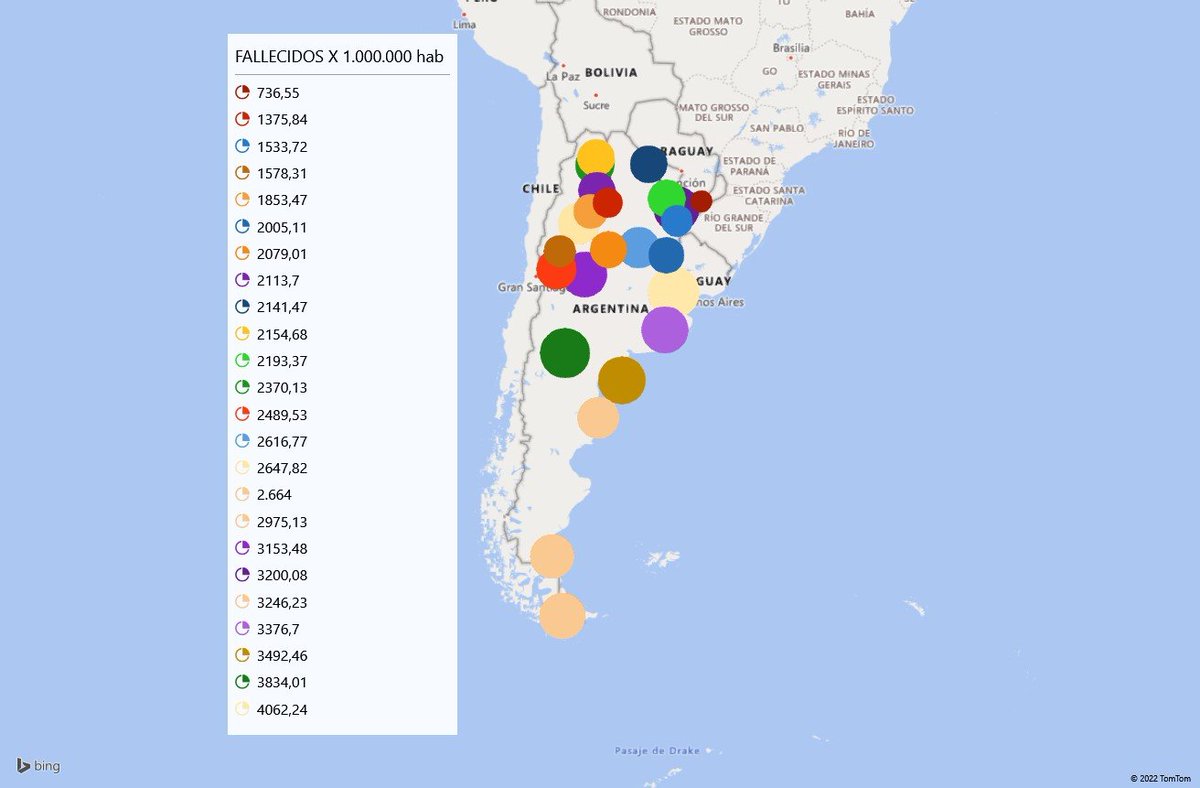Select the yellow legend marker for 2154,68

242,334
